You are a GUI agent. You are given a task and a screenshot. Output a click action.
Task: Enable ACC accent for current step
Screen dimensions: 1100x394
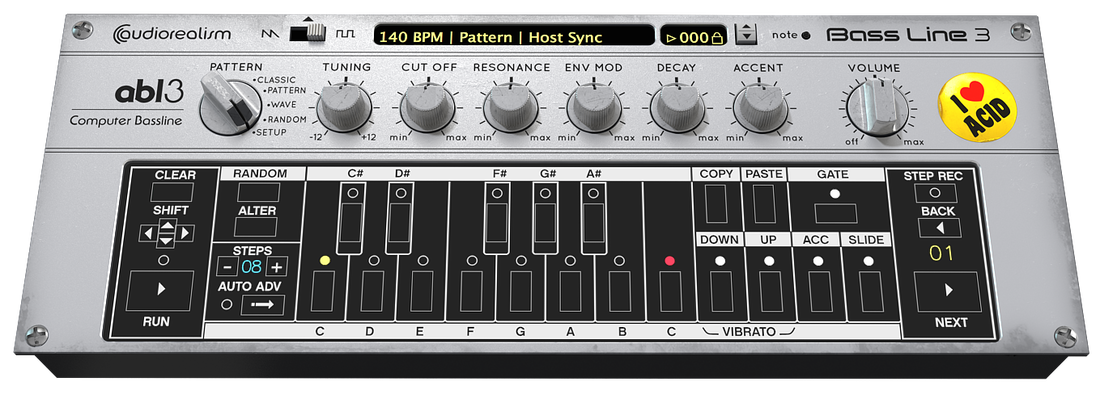coord(819,291)
